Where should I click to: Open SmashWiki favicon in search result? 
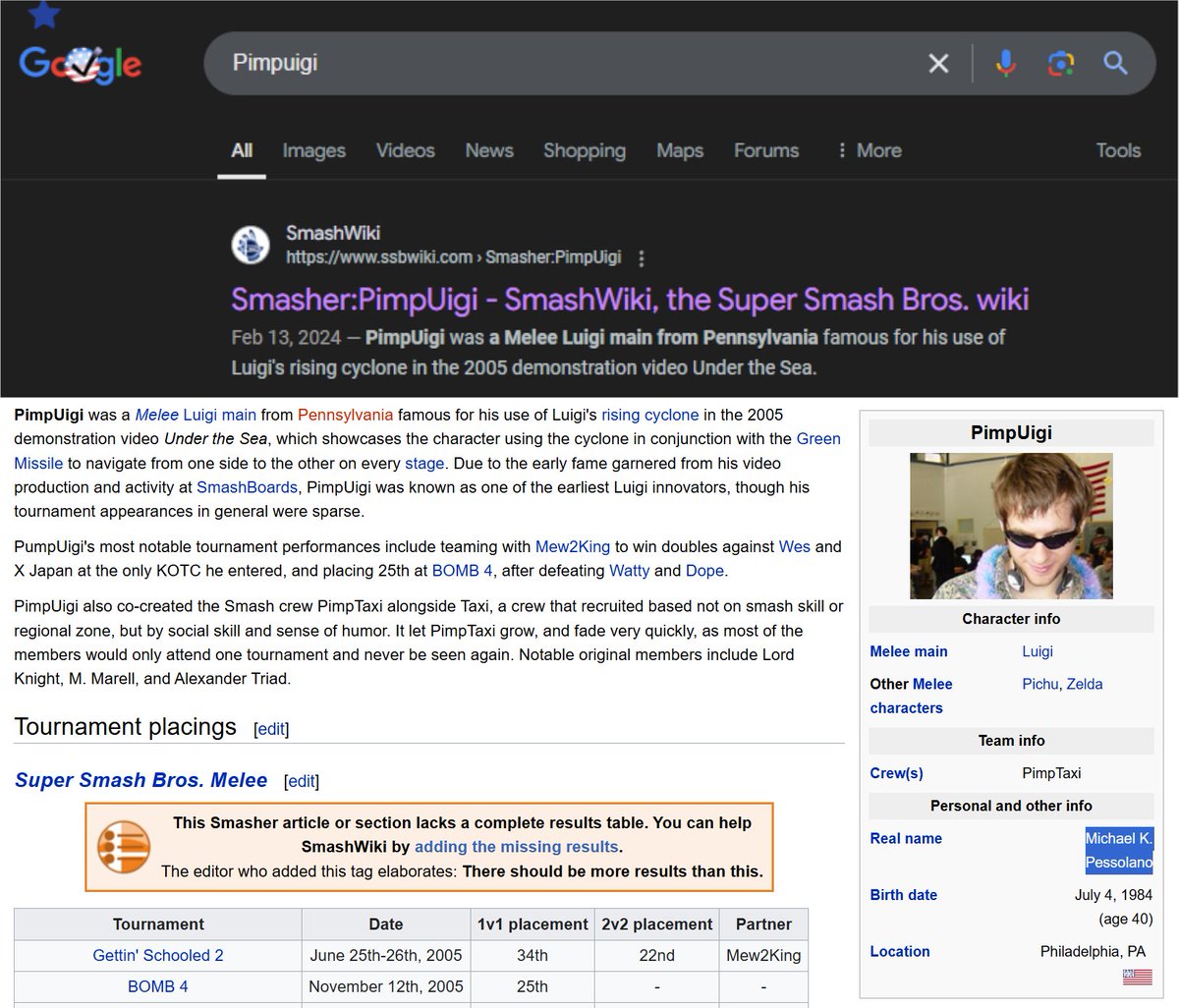point(251,245)
